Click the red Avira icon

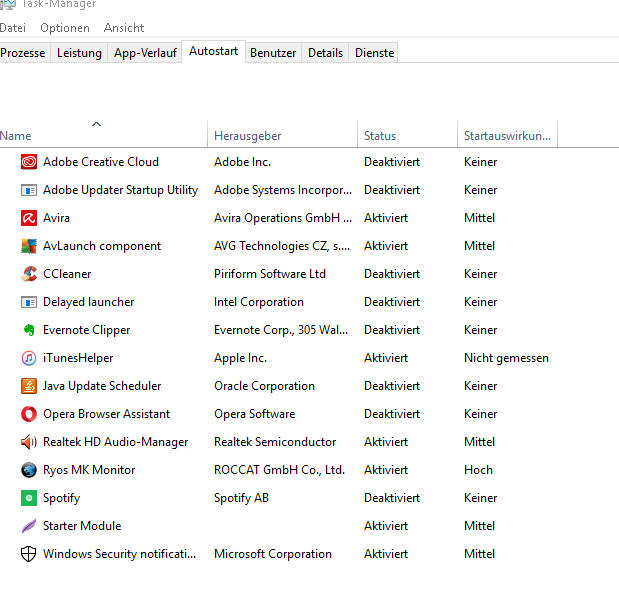coord(29,218)
